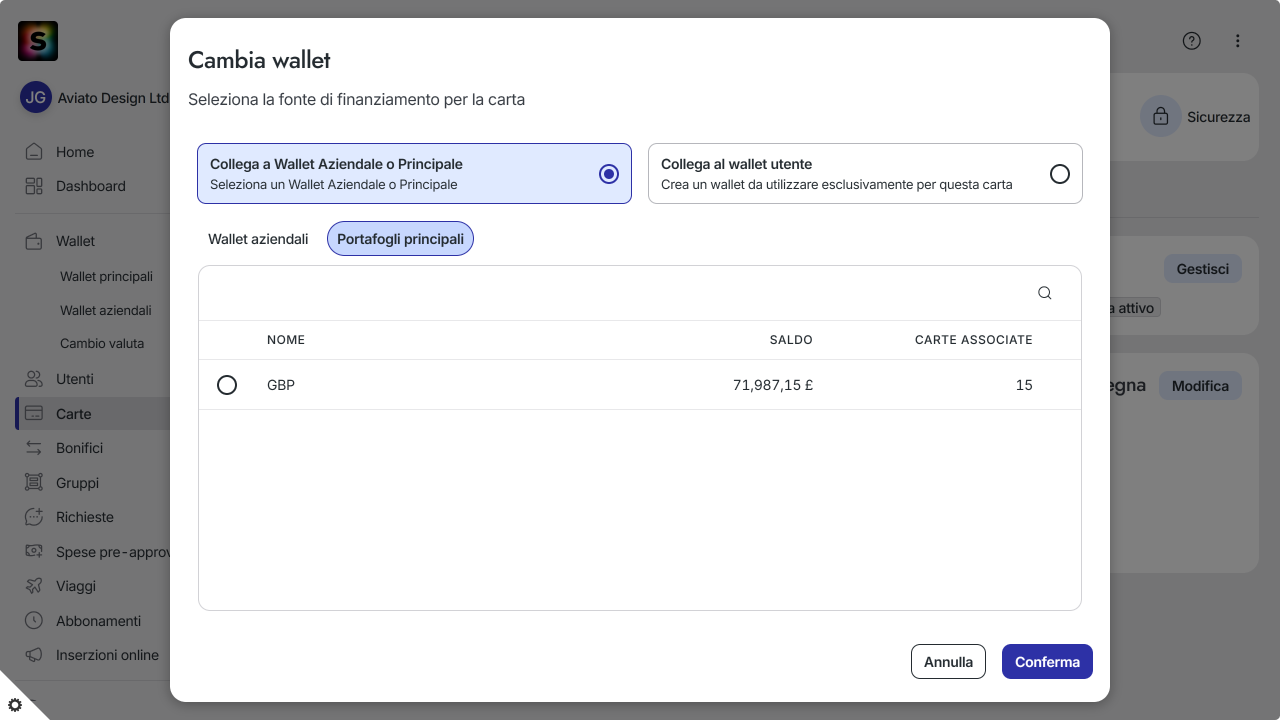Open Cambio valuta in the sidebar
The height and width of the screenshot is (720, 1280).
[x=102, y=343]
